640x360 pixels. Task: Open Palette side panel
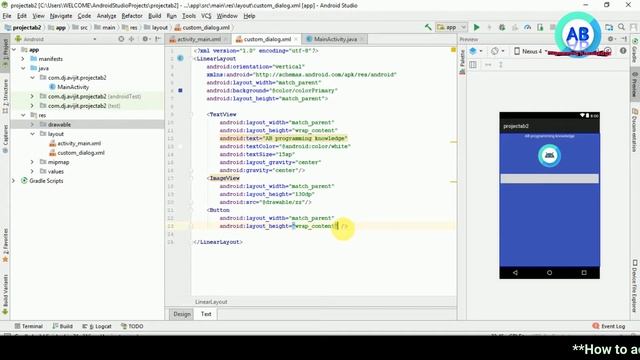pyautogui.click(x=462, y=61)
